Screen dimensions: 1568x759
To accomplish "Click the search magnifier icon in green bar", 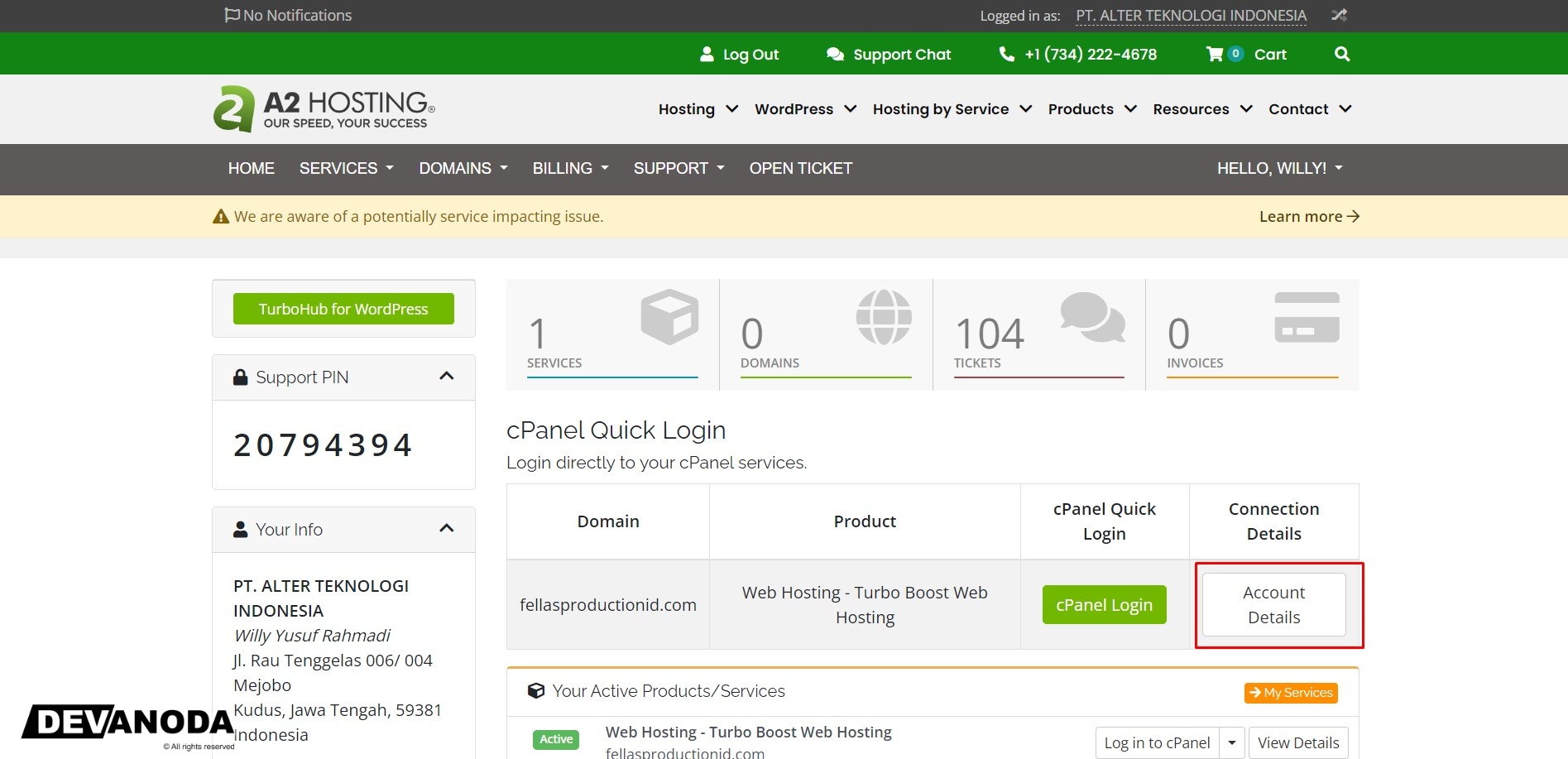I will [1342, 54].
